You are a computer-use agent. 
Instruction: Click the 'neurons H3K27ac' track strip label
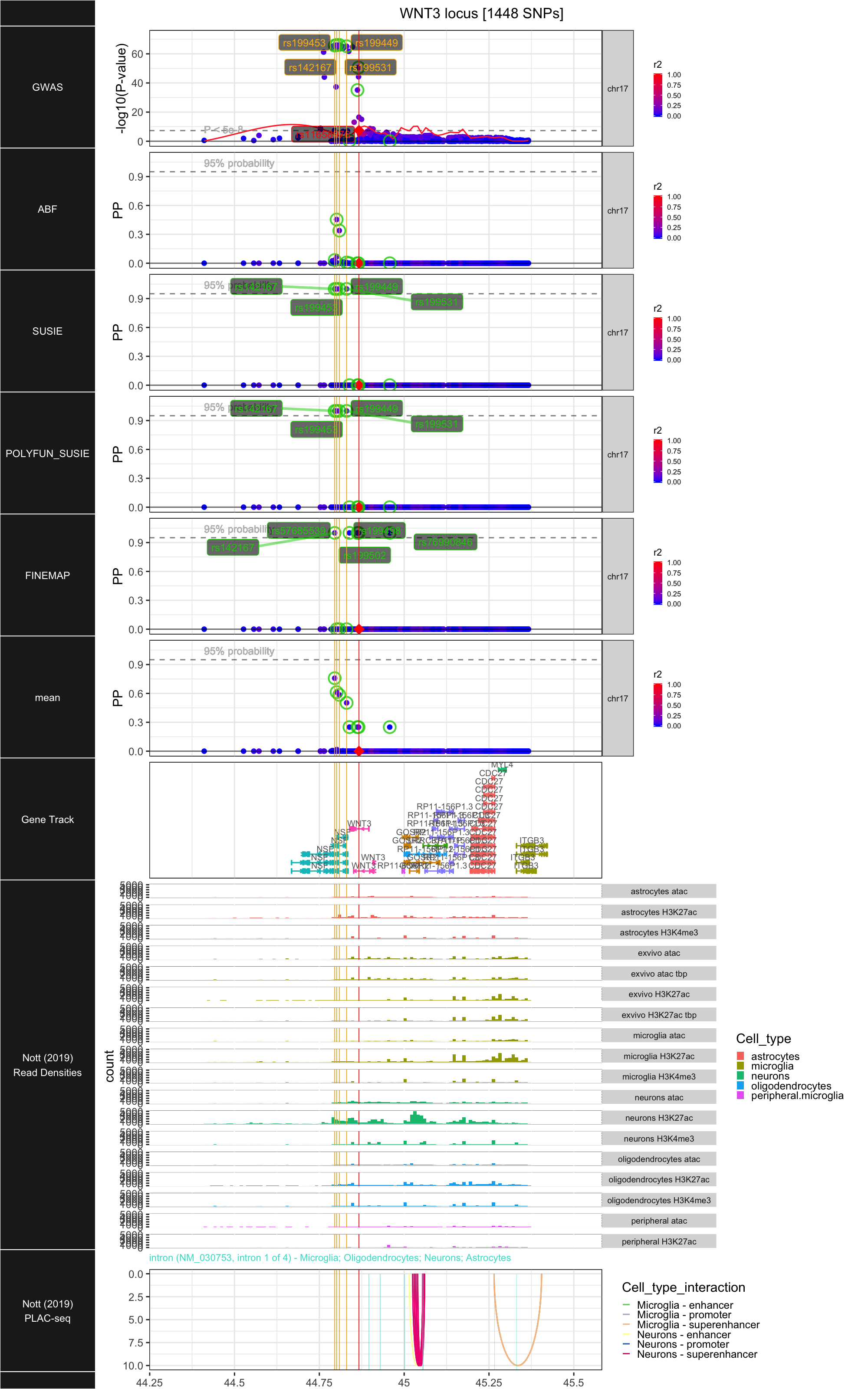pos(659,1118)
